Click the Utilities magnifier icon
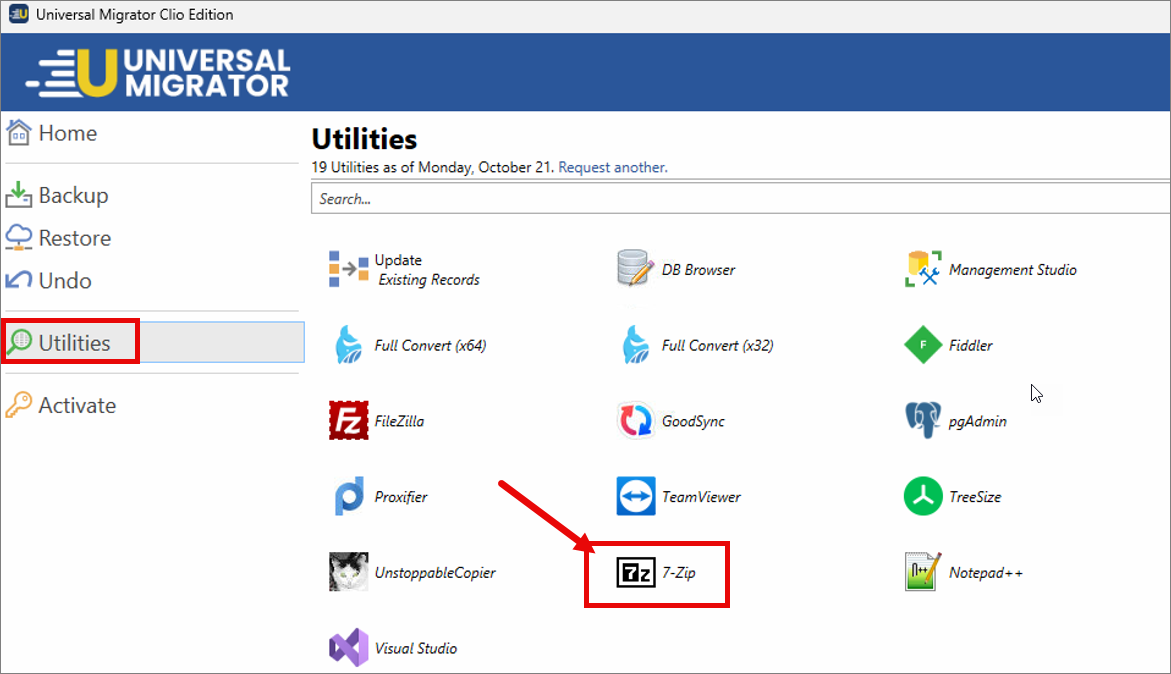Viewport: 1171px width, 674px height. (x=19, y=343)
